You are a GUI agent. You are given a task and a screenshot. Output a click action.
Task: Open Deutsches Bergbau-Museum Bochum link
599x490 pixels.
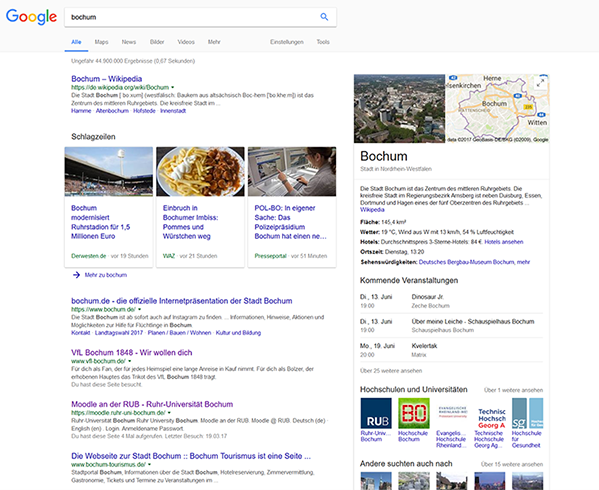tap(466, 262)
